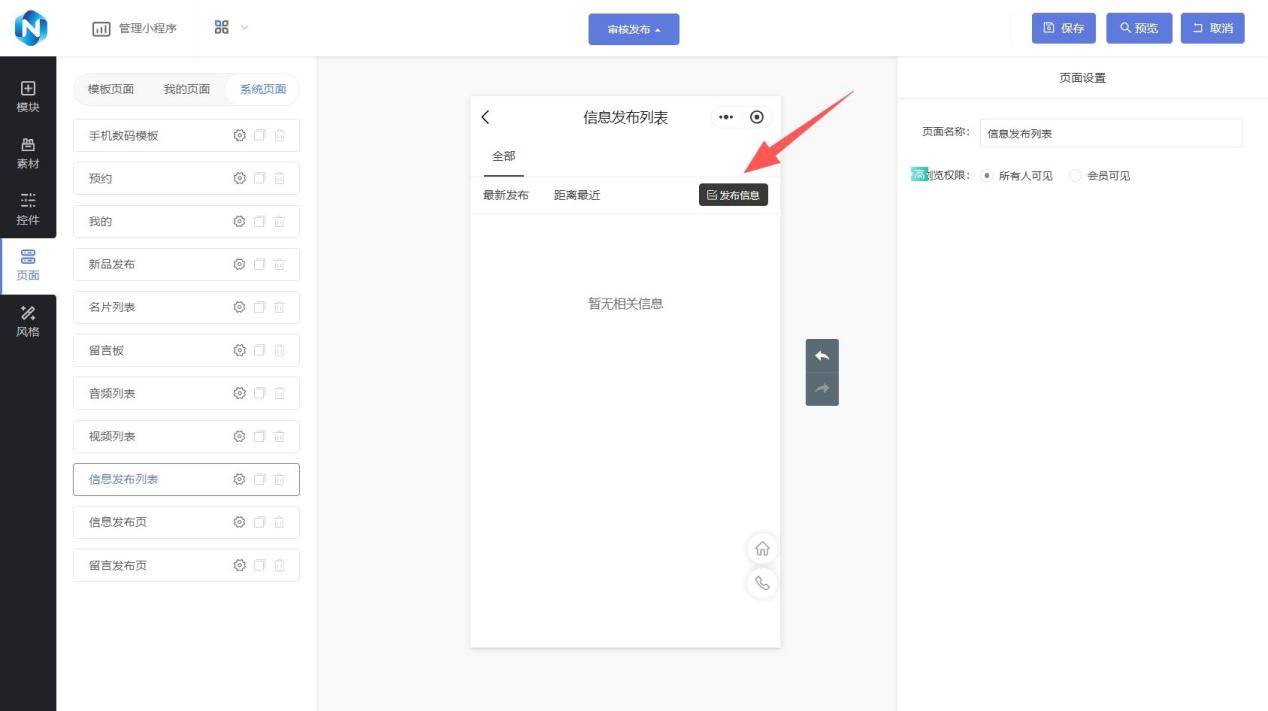Open settings gear for 预约 page
The width and height of the screenshot is (1268, 711).
[x=239, y=178]
